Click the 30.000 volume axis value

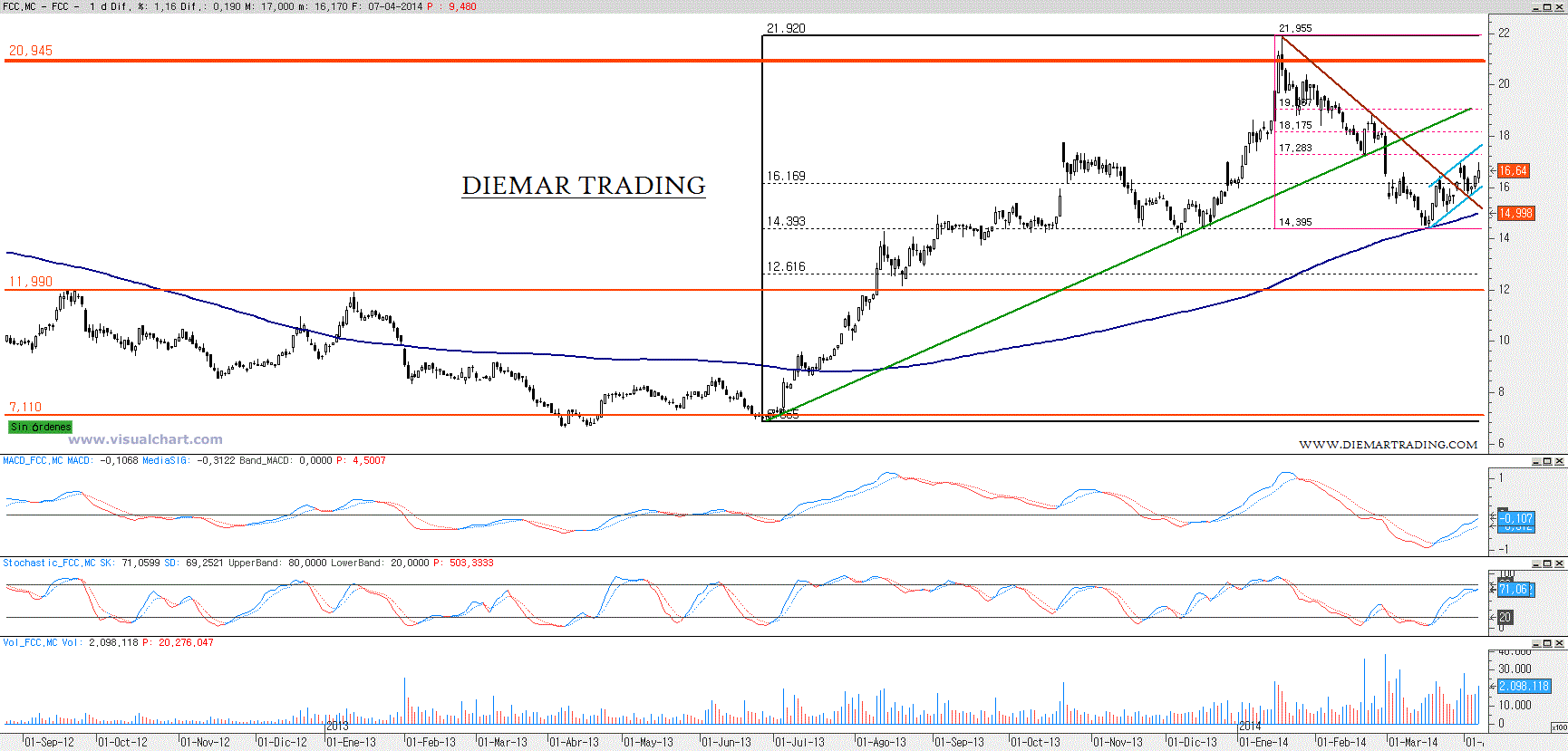(1515, 669)
